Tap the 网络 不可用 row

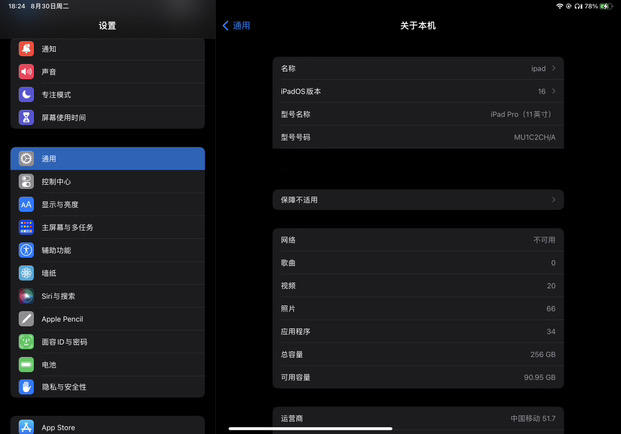pyautogui.click(x=418, y=240)
